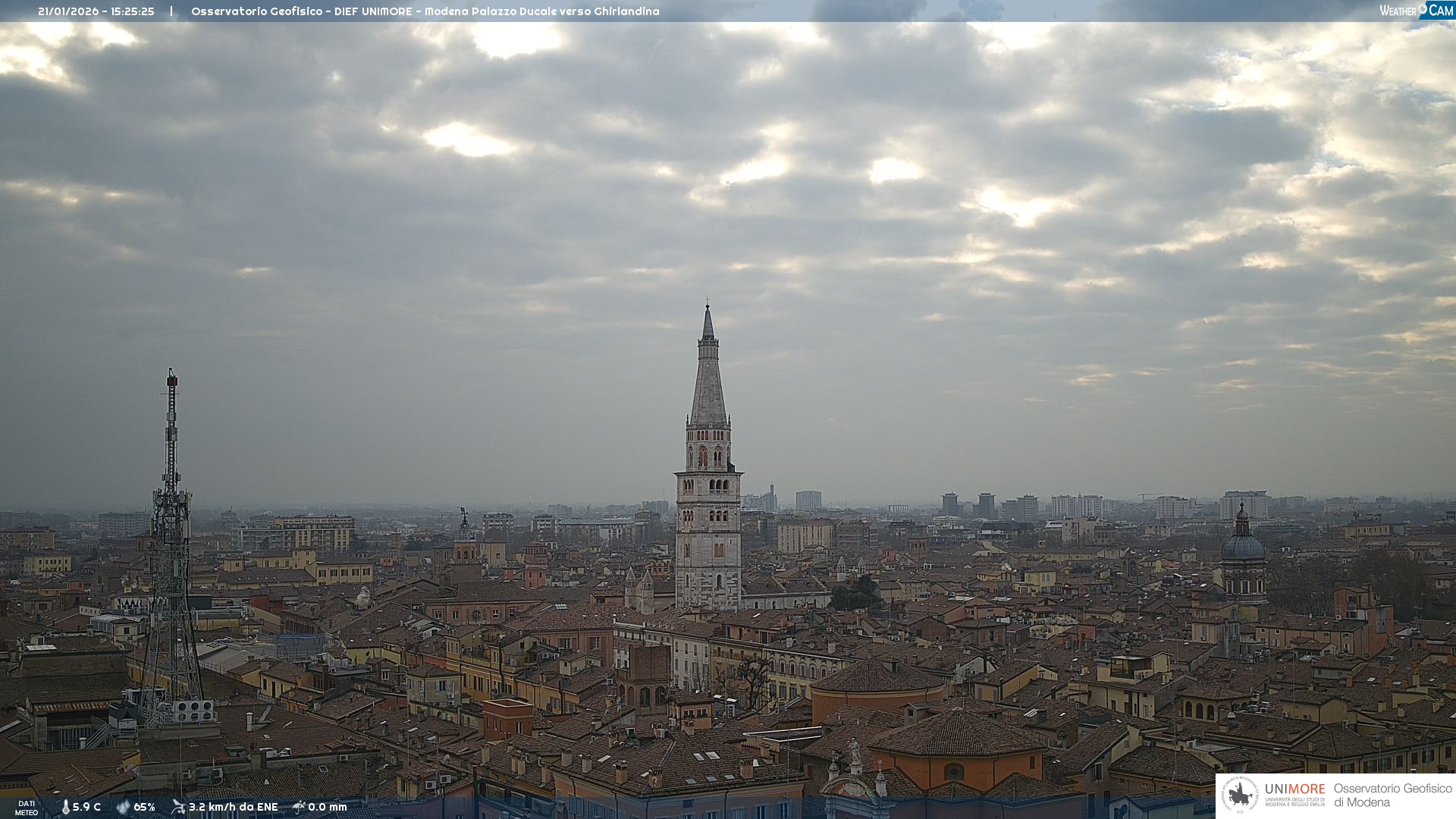Click the 5.9 C temperature reading
Viewport: 1456px width, 819px height.
pos(86,807)
